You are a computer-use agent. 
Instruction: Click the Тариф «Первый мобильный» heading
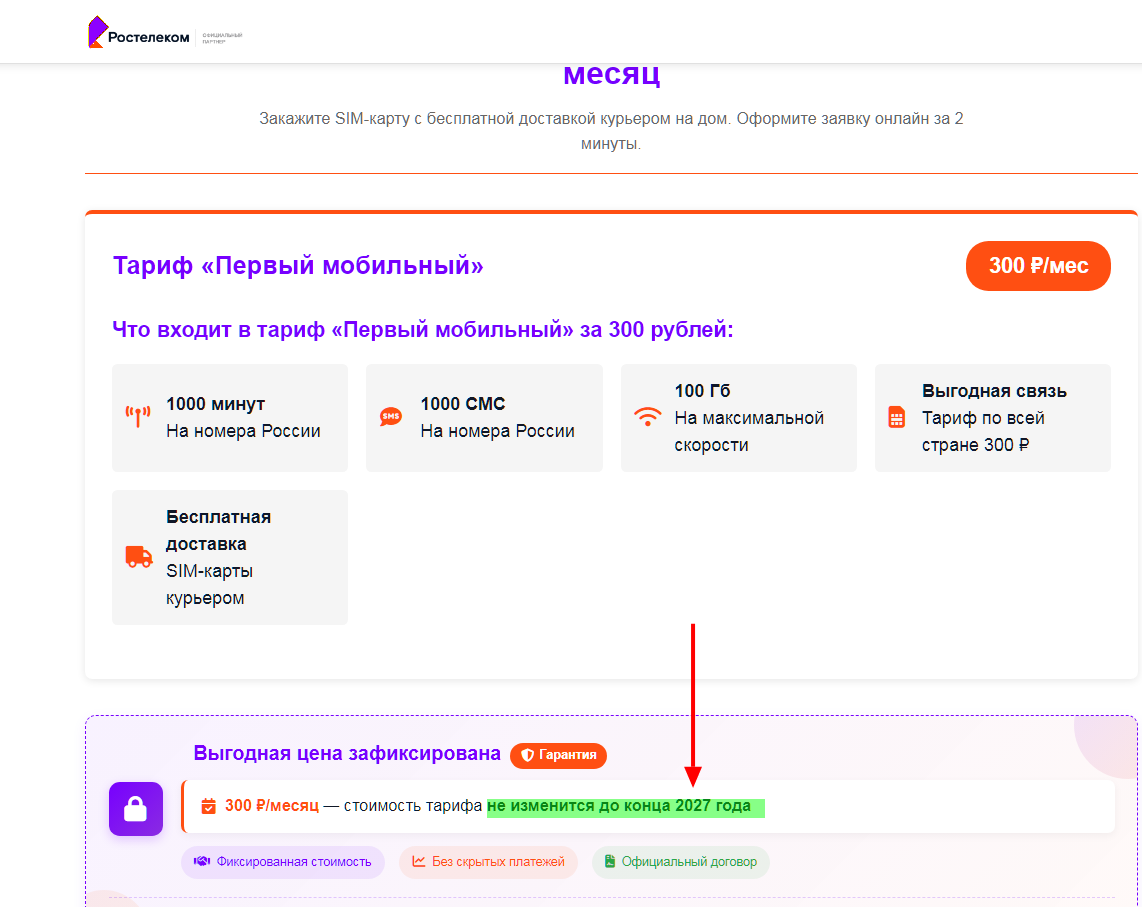tap(298, 266)
